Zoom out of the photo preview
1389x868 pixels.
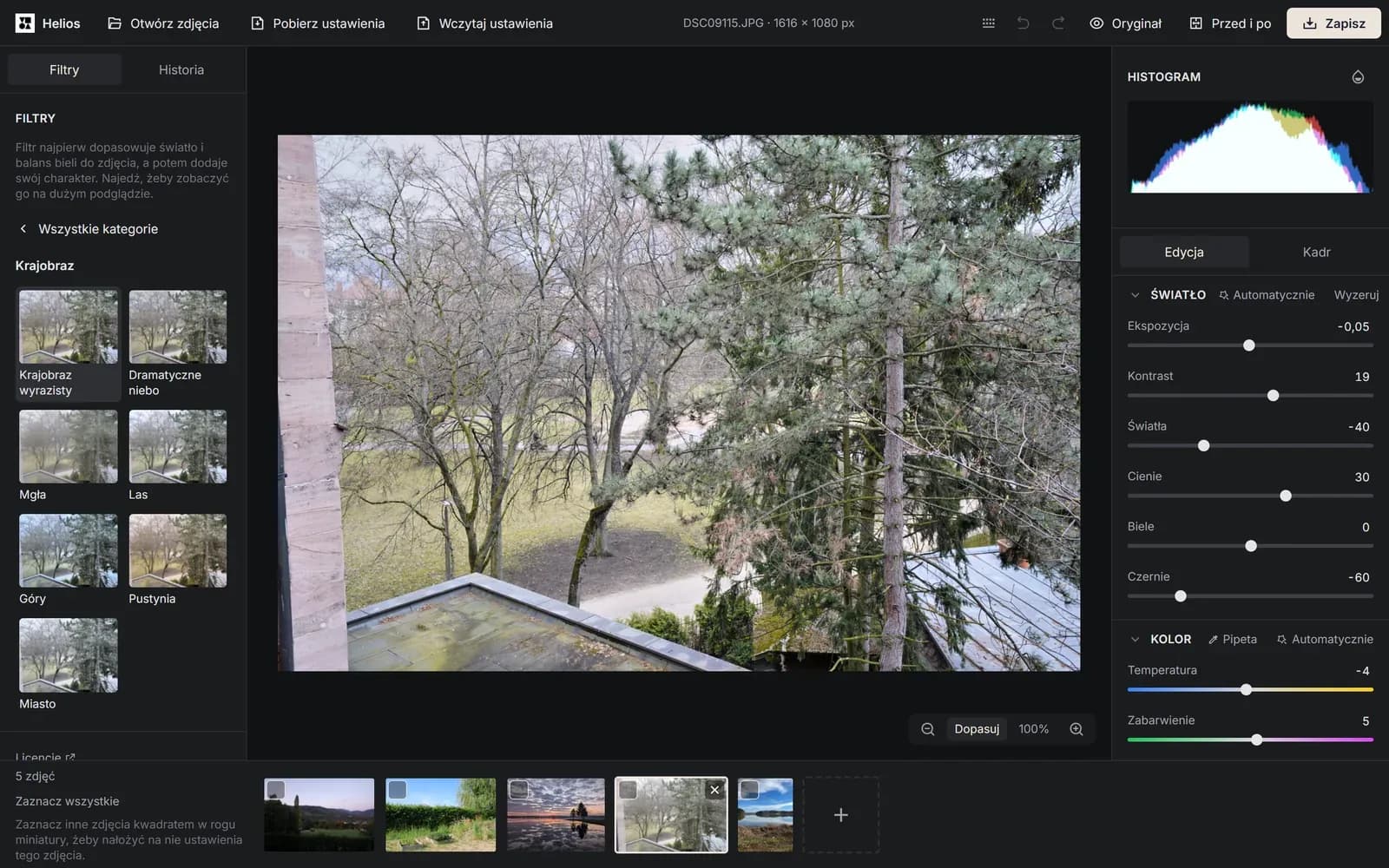(x=928, y=729)
